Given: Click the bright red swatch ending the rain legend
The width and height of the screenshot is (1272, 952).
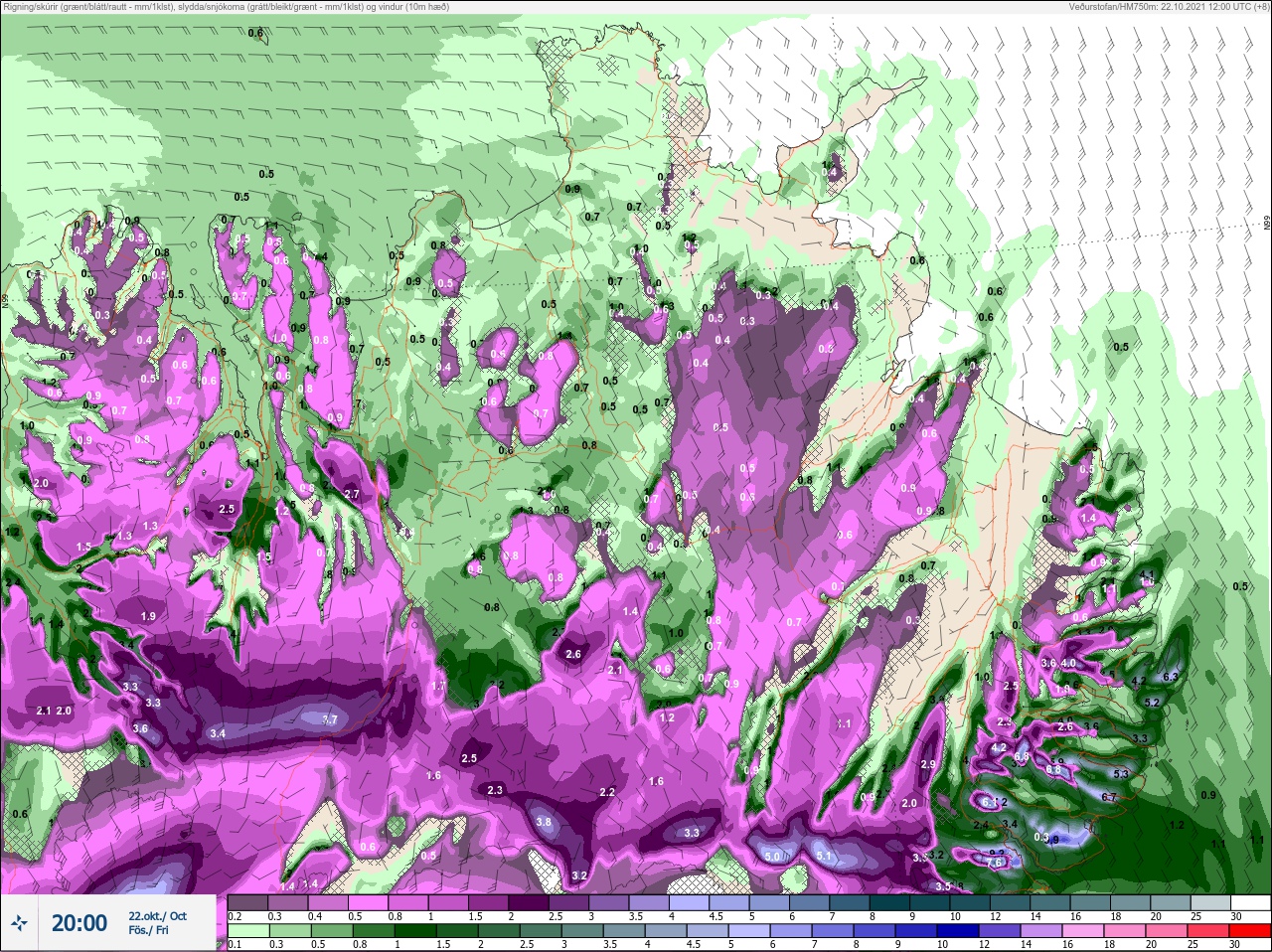Looking at the screenshot, I should tap(1251, 929).
